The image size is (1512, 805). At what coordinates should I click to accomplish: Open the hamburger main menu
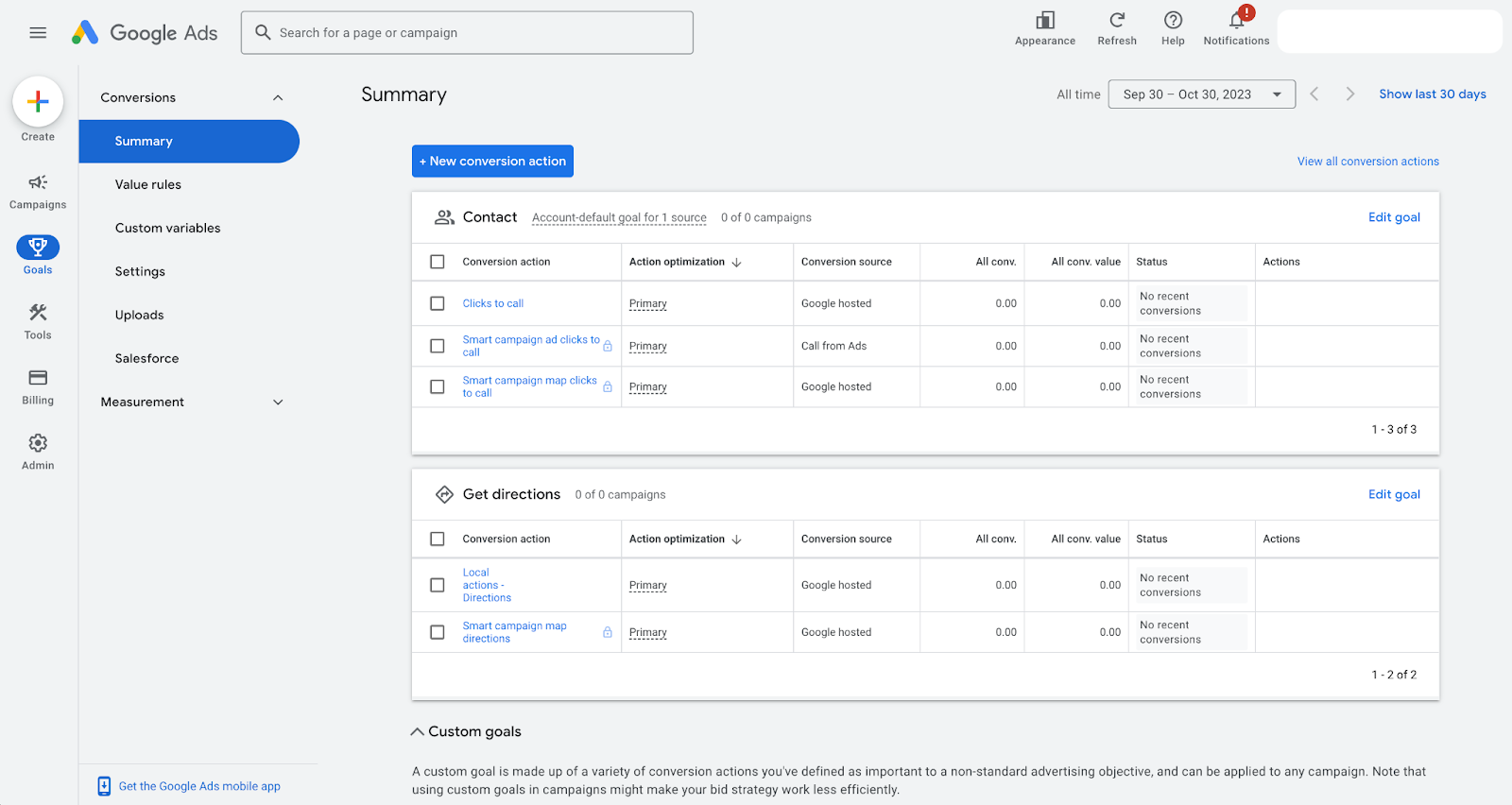point(38,33)
